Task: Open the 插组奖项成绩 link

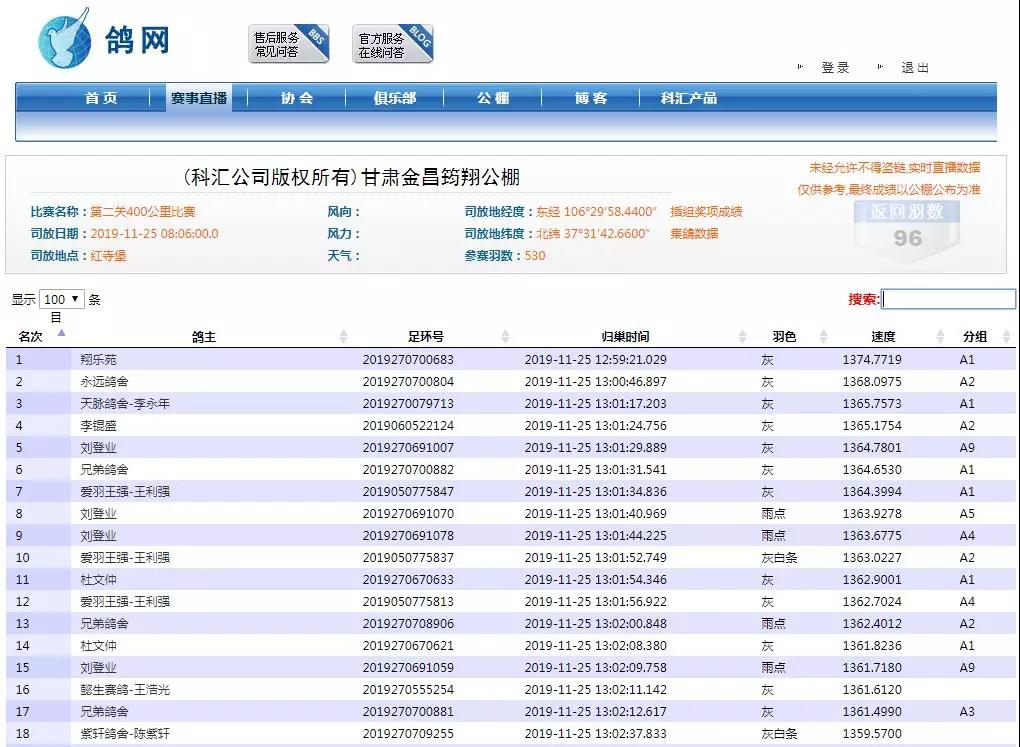Action: coord(706,211)
